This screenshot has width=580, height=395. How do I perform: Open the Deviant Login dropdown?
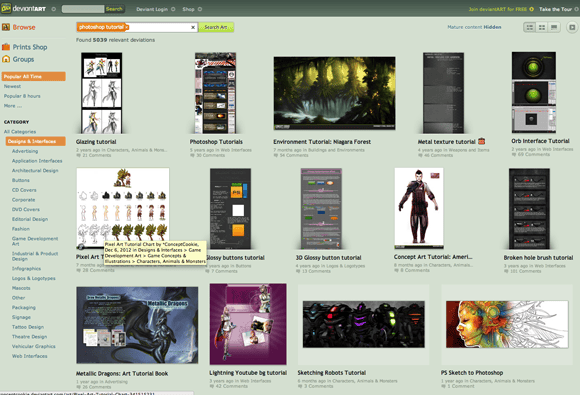pos(173,9)
